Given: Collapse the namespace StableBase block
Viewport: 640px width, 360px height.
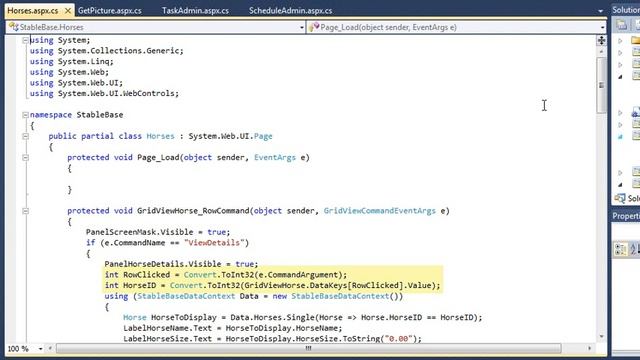Looking at the screenshot, I should click(25, 115).
